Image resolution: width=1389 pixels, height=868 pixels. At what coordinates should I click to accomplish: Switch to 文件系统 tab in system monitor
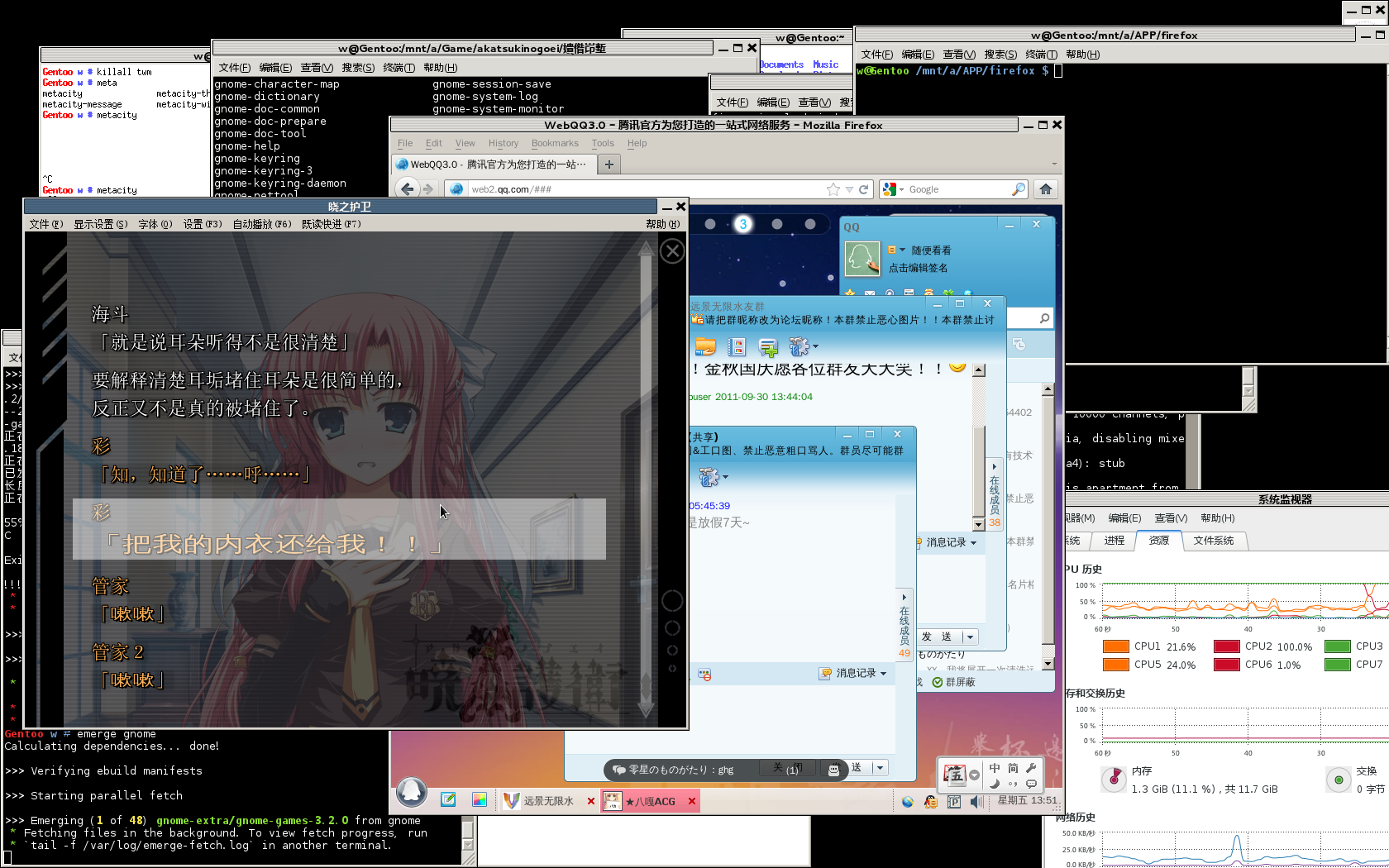1214,541
